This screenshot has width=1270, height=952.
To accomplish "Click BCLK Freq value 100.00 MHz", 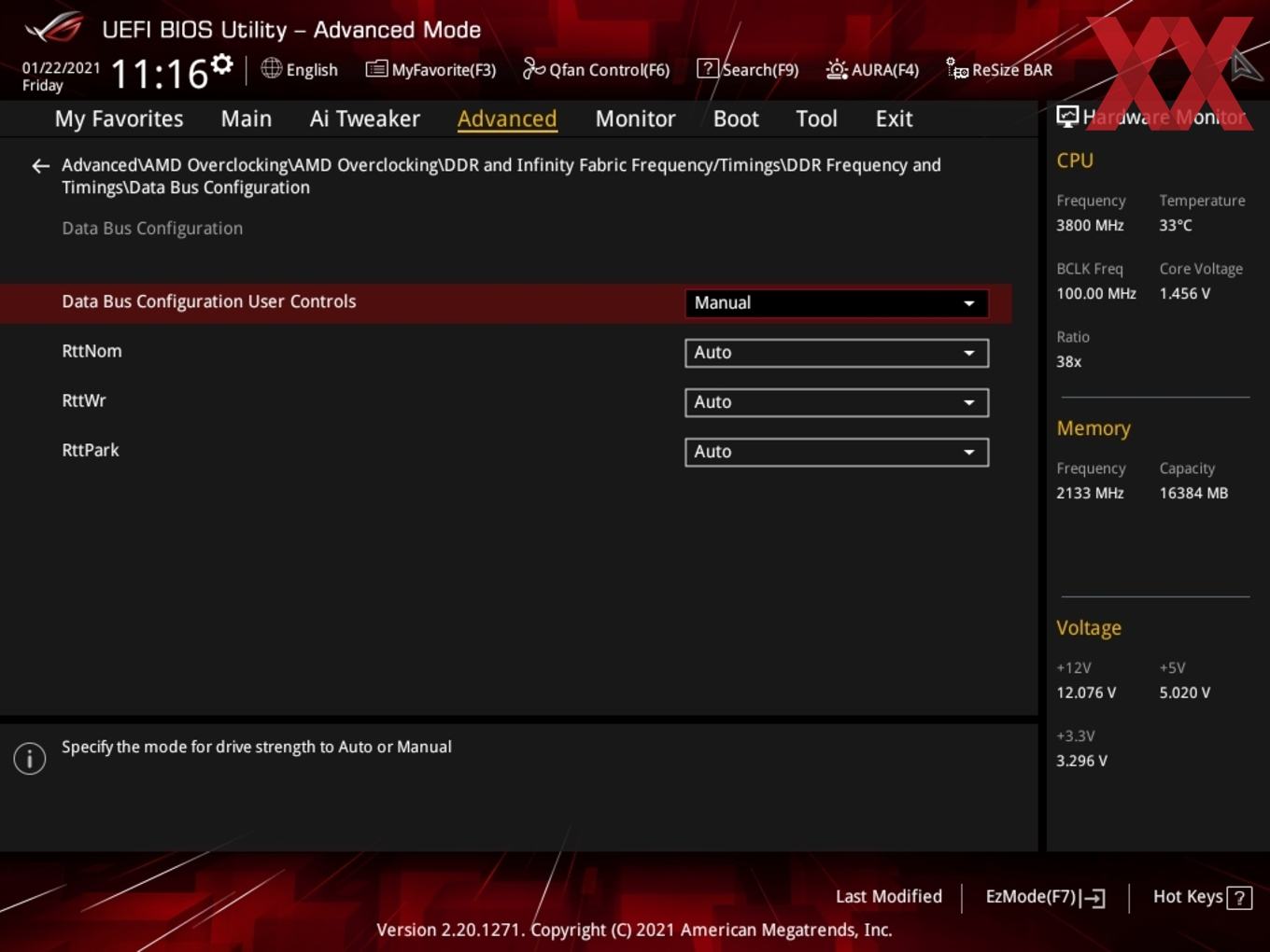I will point(1096,294).
